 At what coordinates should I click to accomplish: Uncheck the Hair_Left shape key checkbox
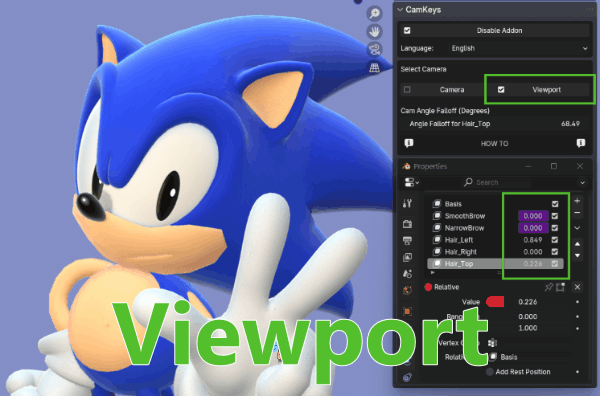[x=555, y=240]
